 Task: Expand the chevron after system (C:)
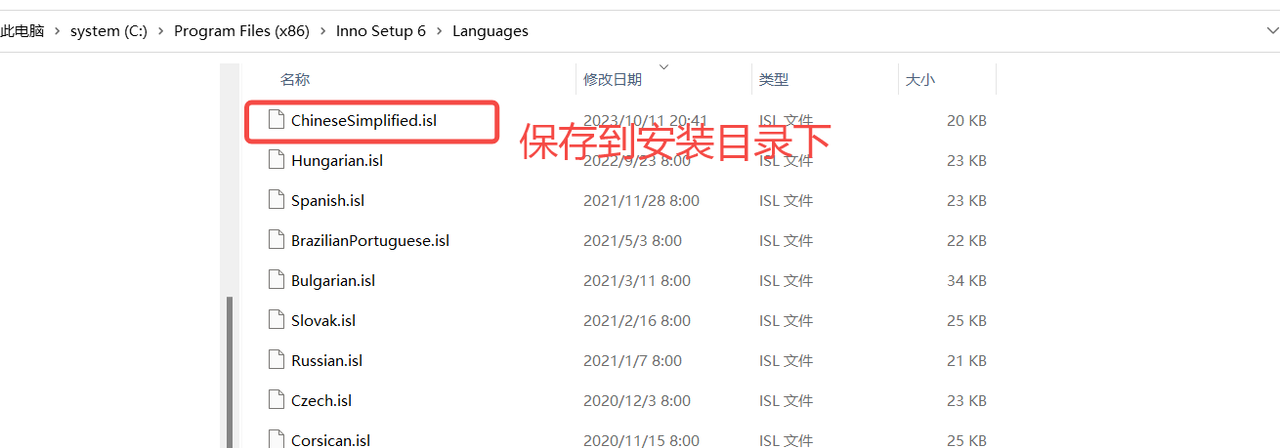[160, 31]
